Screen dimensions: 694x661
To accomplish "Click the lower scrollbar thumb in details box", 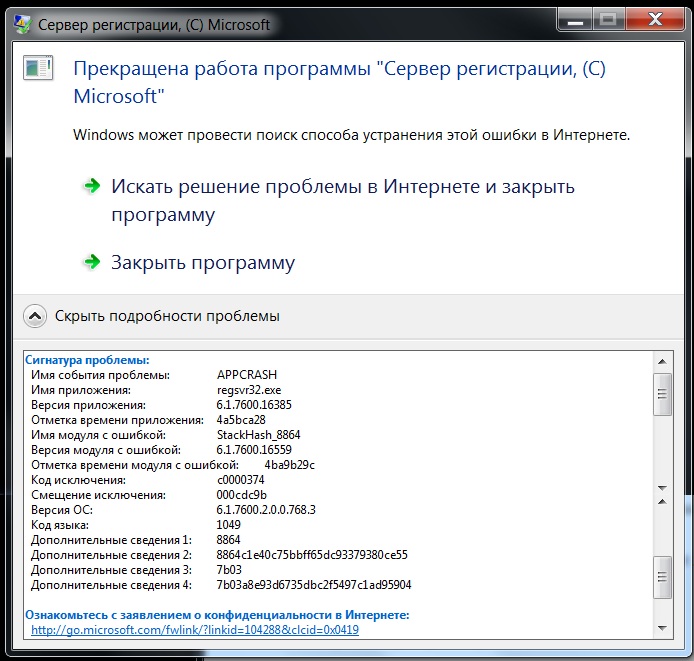I will pos(662,577).
